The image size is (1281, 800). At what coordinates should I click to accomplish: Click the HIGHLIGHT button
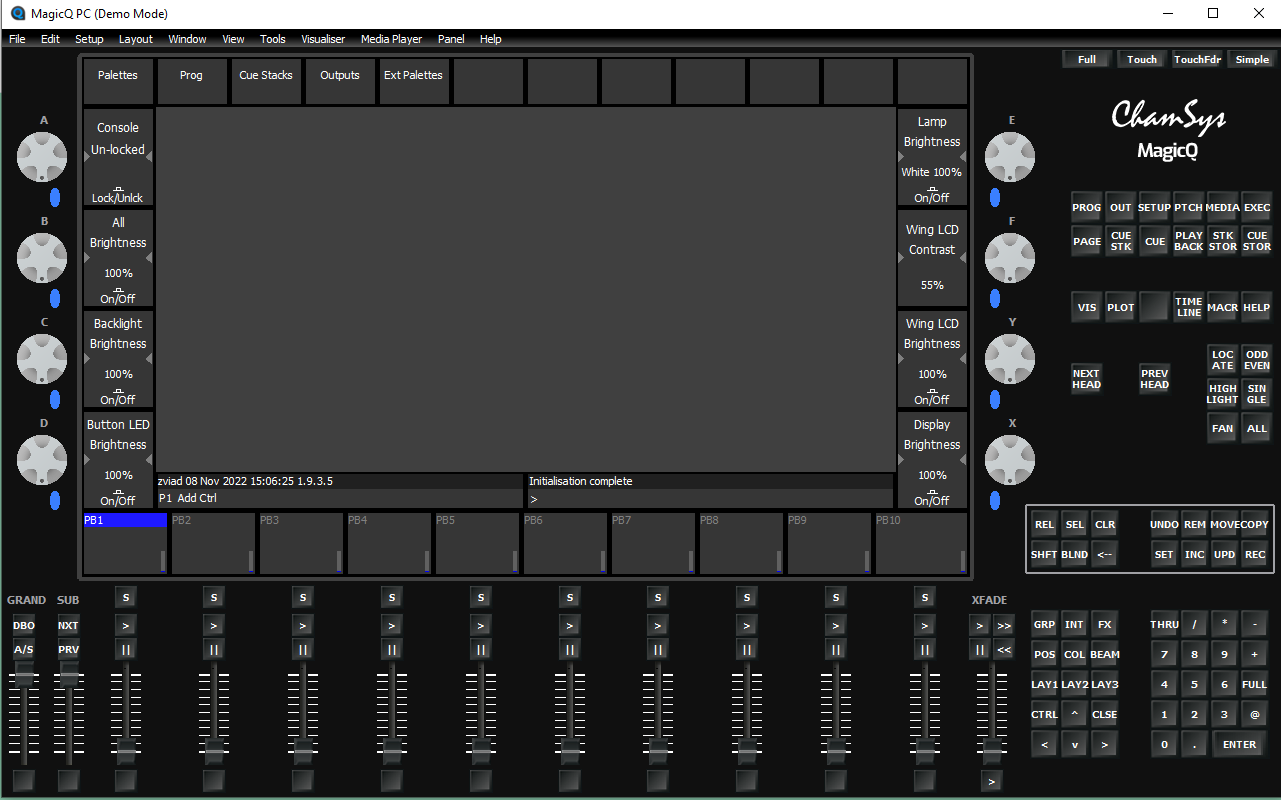pyautogui.click(x=1223, y=394)
